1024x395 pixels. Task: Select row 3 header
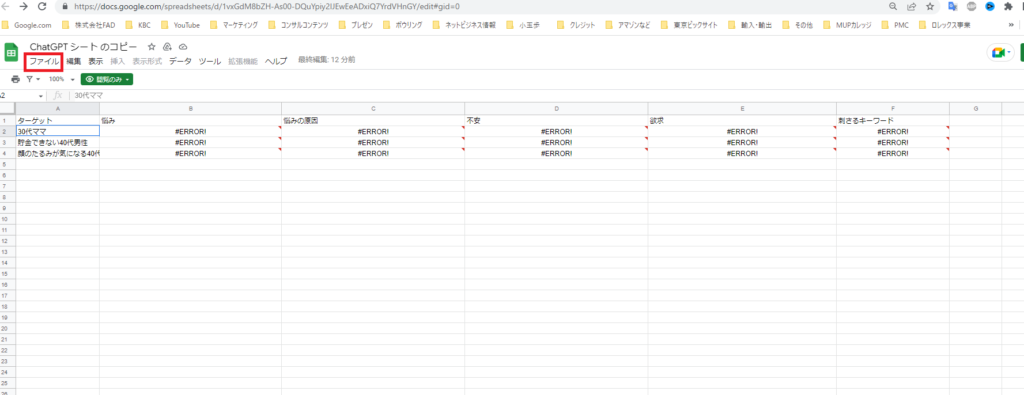[8, 142]
